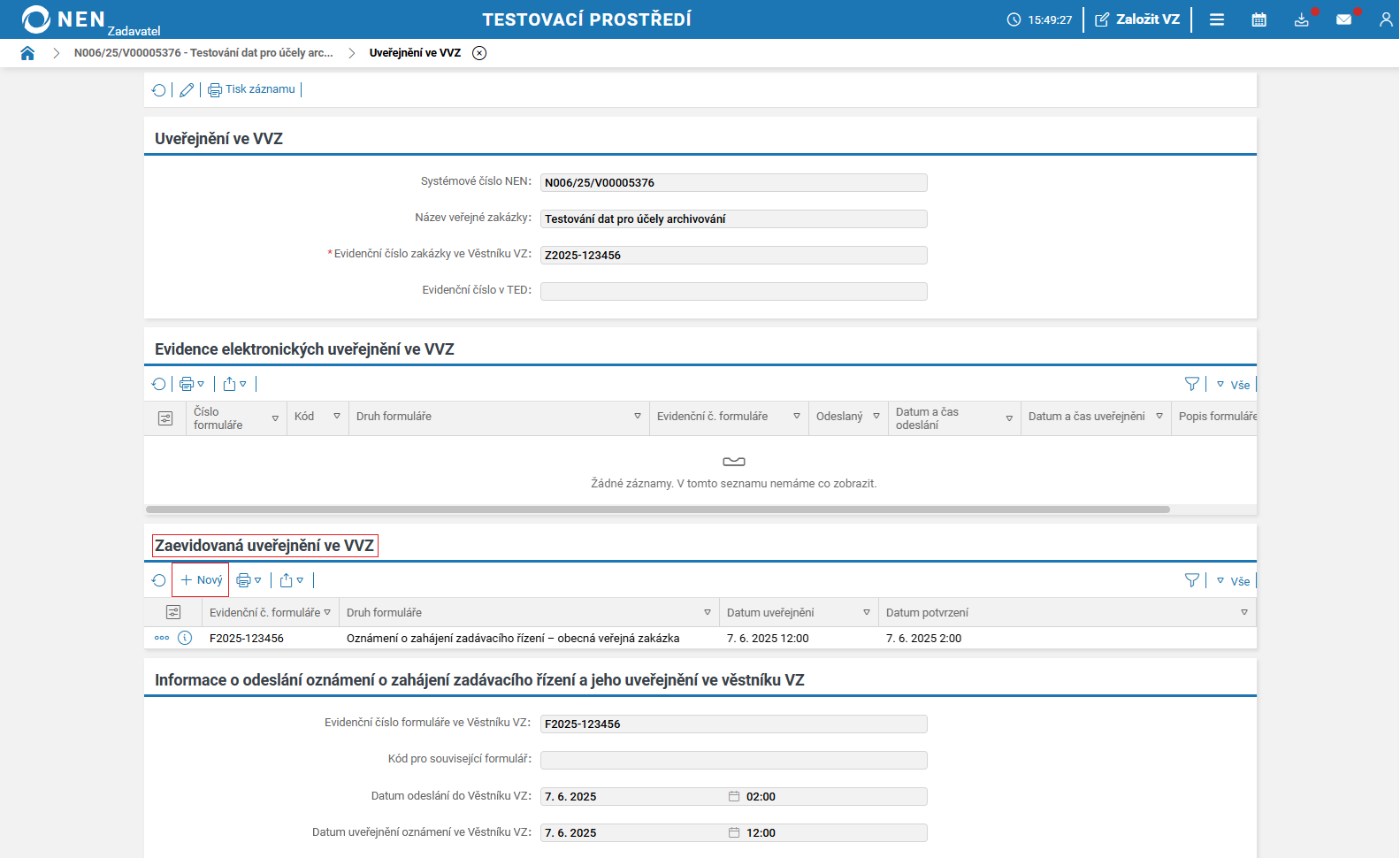Viewport: 1400px width, 858px height.
Task: Open the Vše filter dropdown in Evidence section
Action: [x=1235, y=385]
